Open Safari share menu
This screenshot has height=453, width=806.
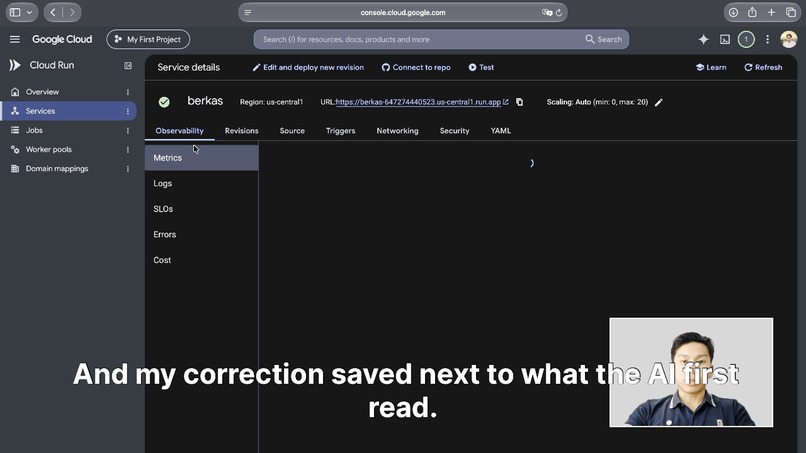coord(752,12)
